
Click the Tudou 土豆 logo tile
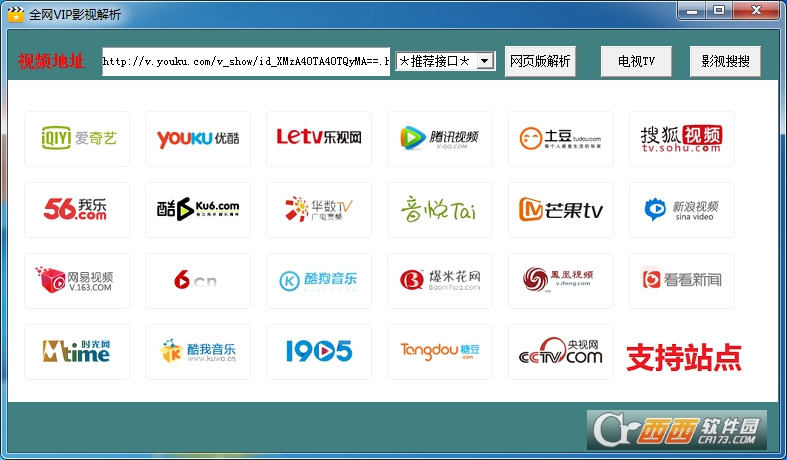(561, 139)
